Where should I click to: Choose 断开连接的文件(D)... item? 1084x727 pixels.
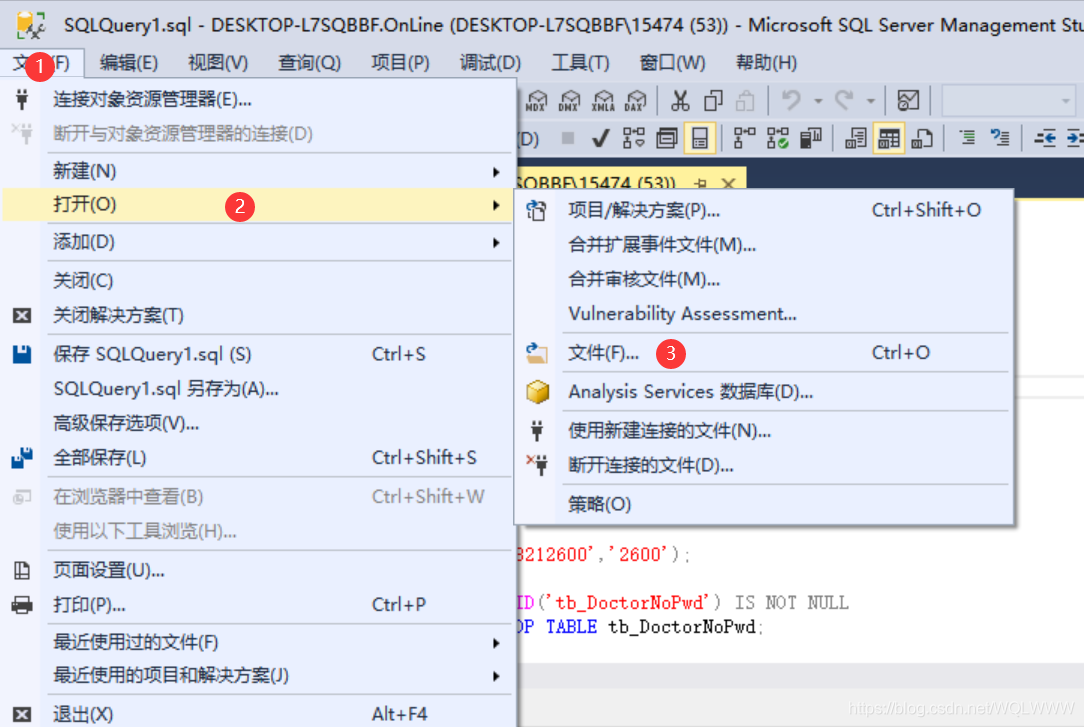coord(765,465)
